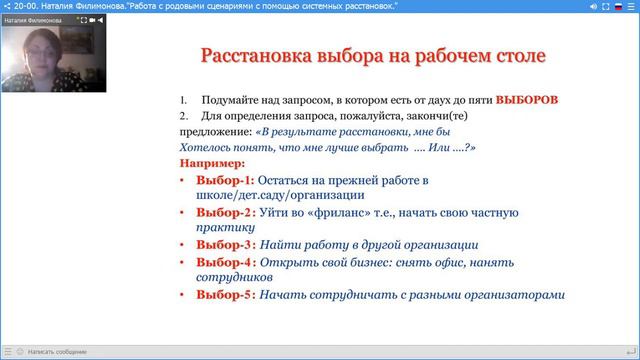This screenshot has height=360, width=640.
Task: Open the hamburger menu in the top bar
Action: click(631, 7)
